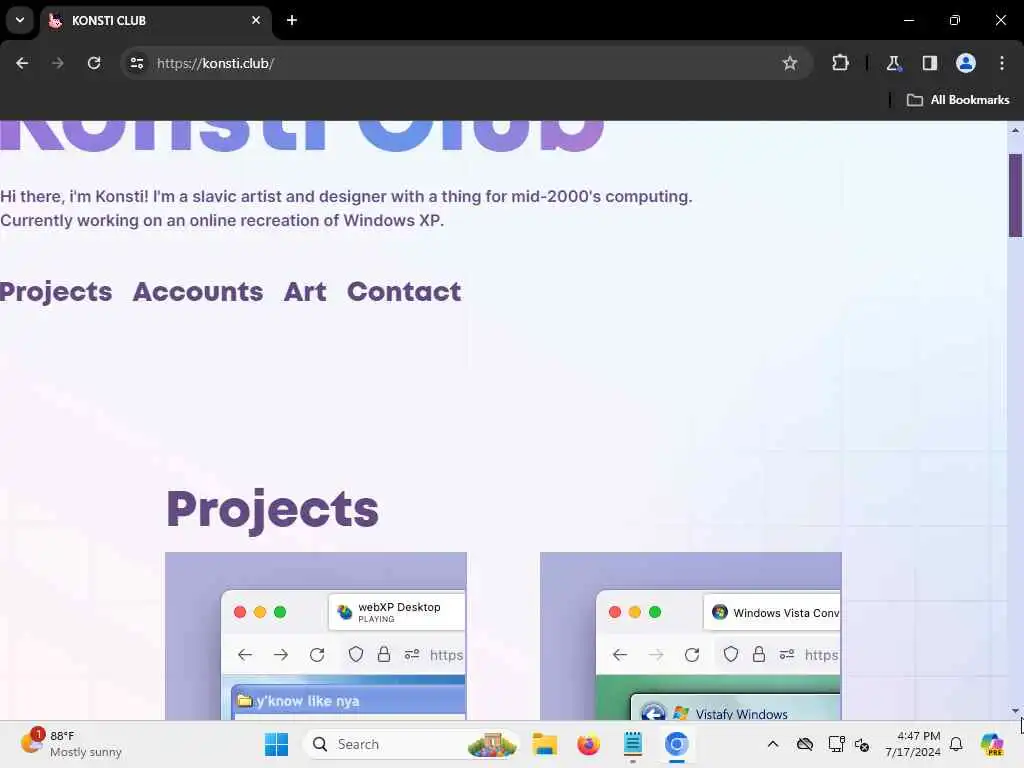This screenshot has height=768, width=1024.
Task: Close the KONSTI CLUB tab
Action: 256,20
